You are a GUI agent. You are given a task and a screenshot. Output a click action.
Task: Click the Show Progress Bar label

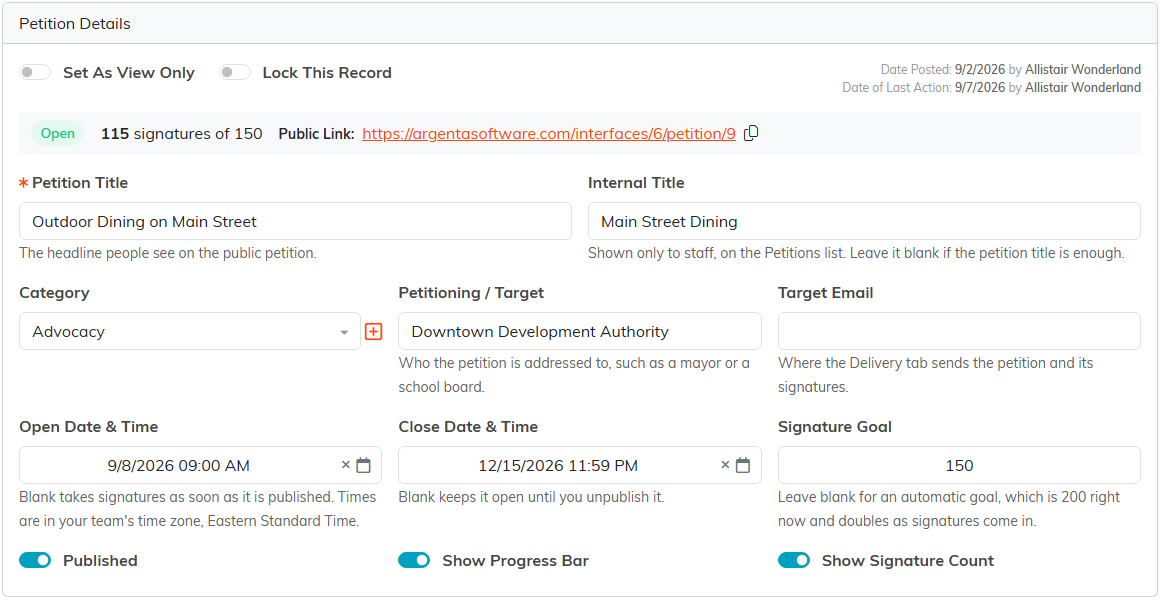516,561
